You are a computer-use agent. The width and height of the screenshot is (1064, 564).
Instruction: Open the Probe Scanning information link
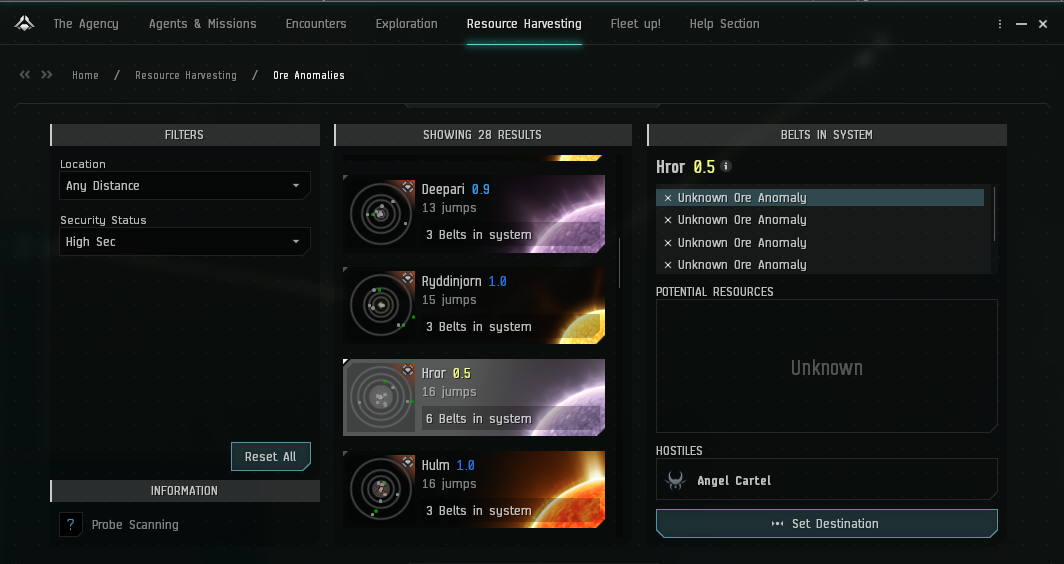(135, 525)
